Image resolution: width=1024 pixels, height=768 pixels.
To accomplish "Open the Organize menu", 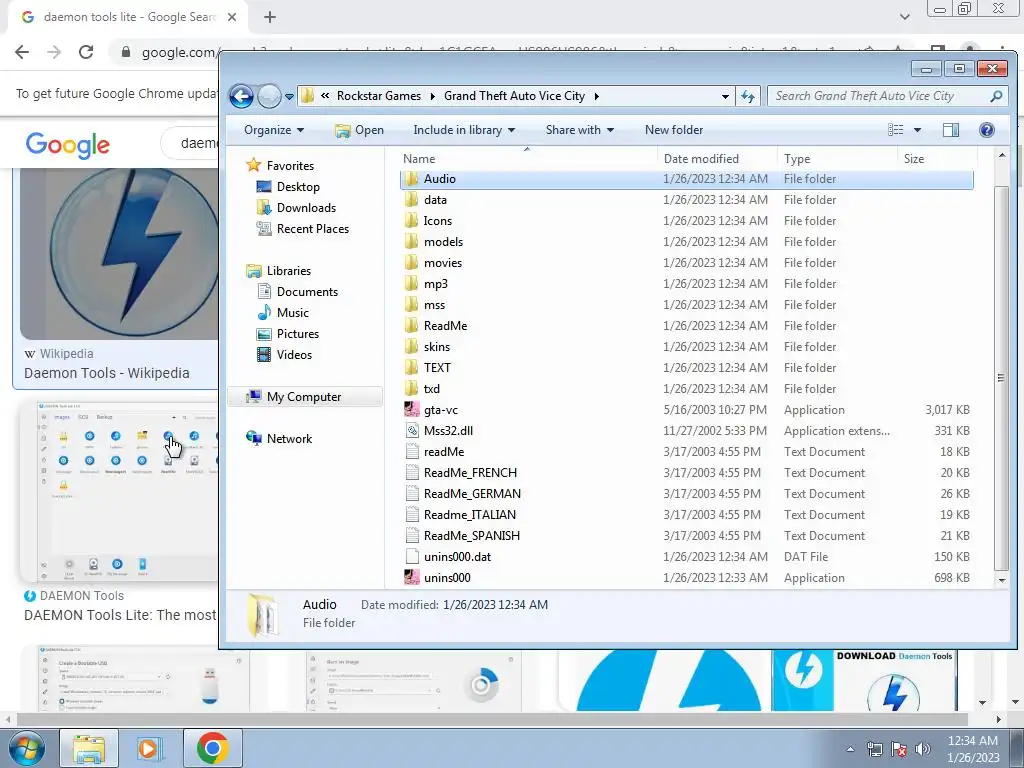I will 274,130.
